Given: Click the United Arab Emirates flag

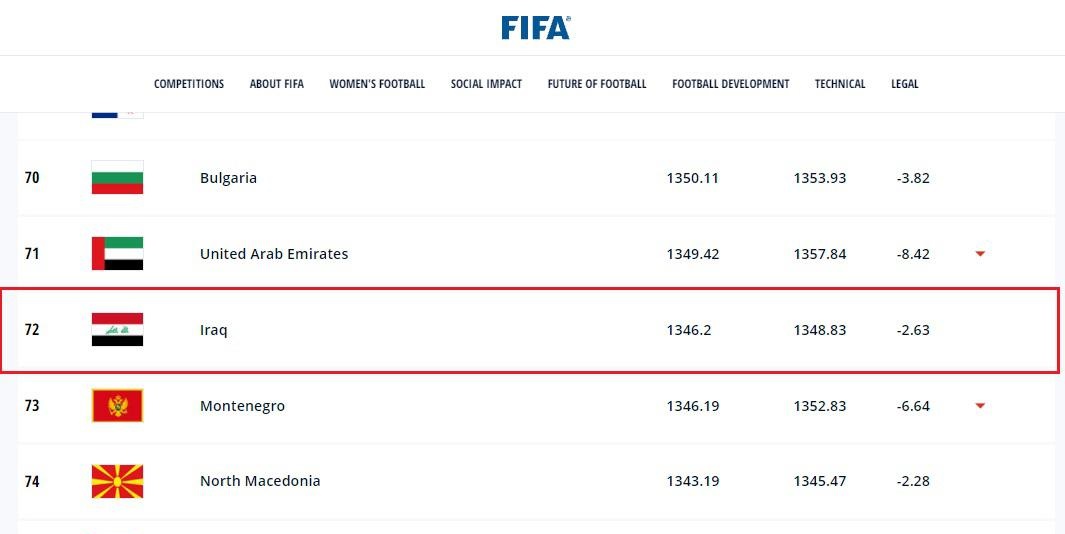Looking at the screenshot, I should coord(118,253).
